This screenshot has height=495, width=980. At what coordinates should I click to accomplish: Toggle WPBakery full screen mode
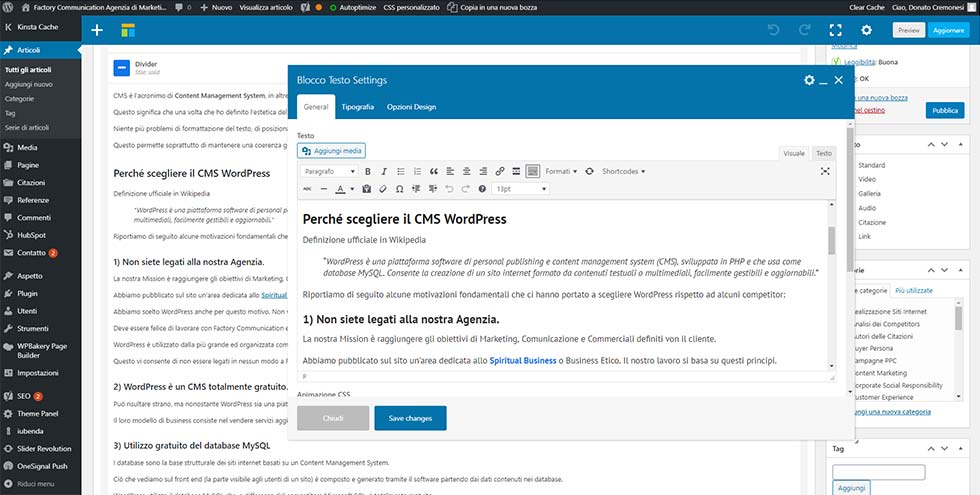click(x=836, y=30)
